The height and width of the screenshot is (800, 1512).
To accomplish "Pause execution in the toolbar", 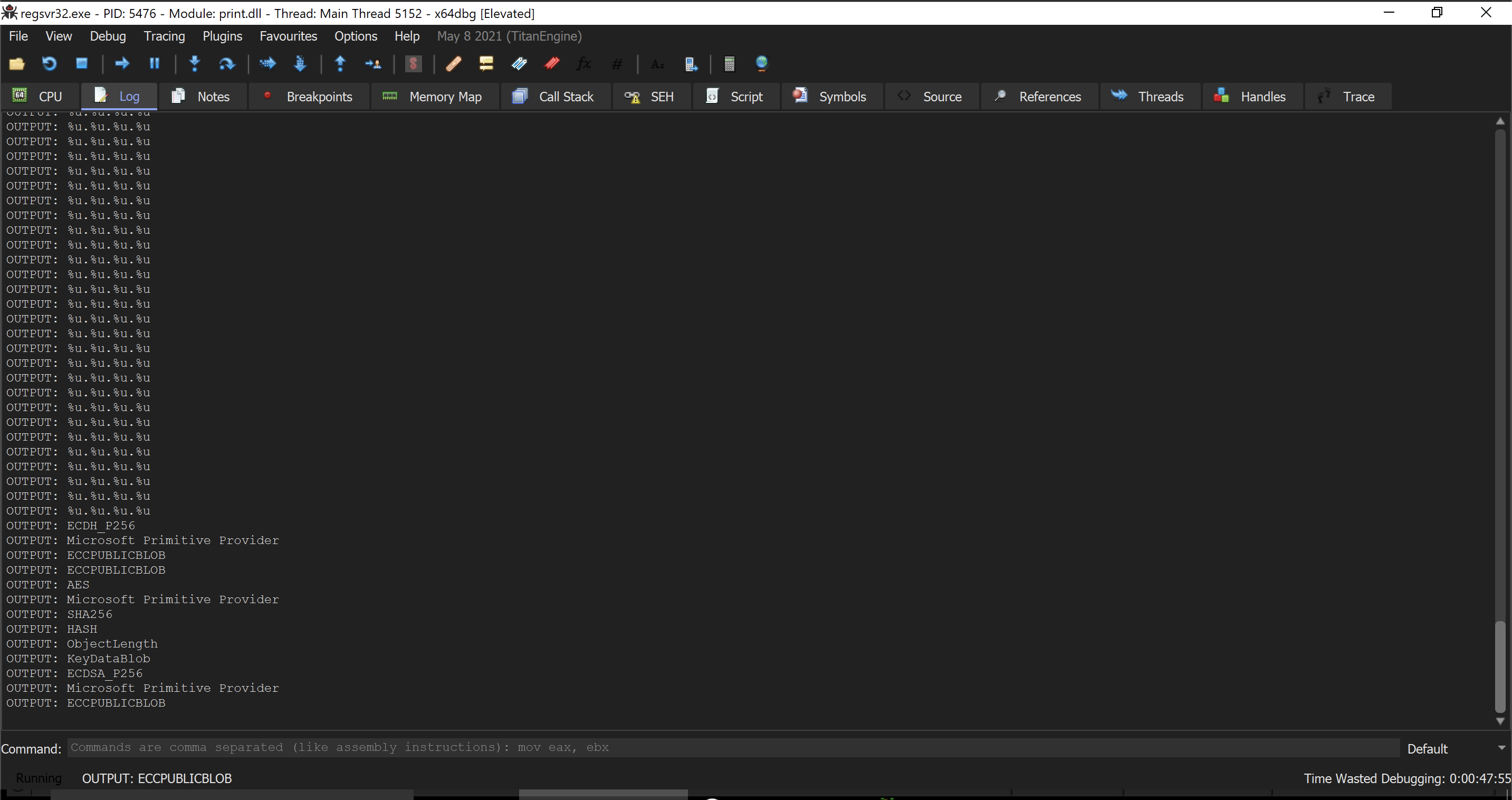I will click(x=155, y=63).
